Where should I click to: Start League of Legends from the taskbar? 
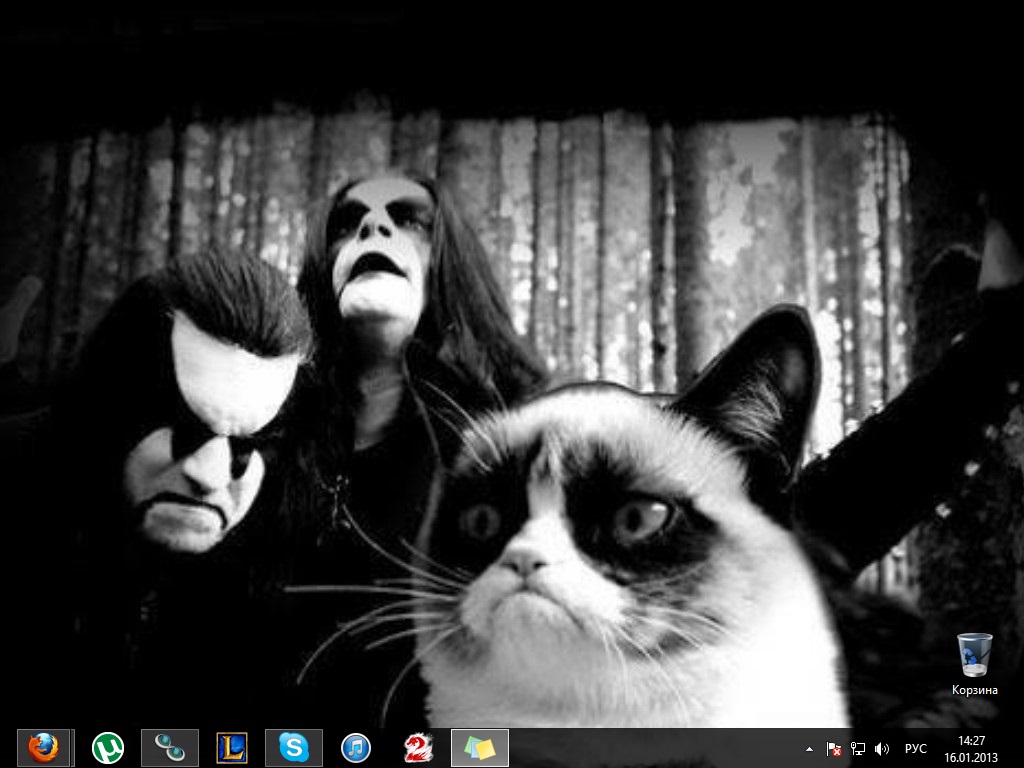click(232, 748)
